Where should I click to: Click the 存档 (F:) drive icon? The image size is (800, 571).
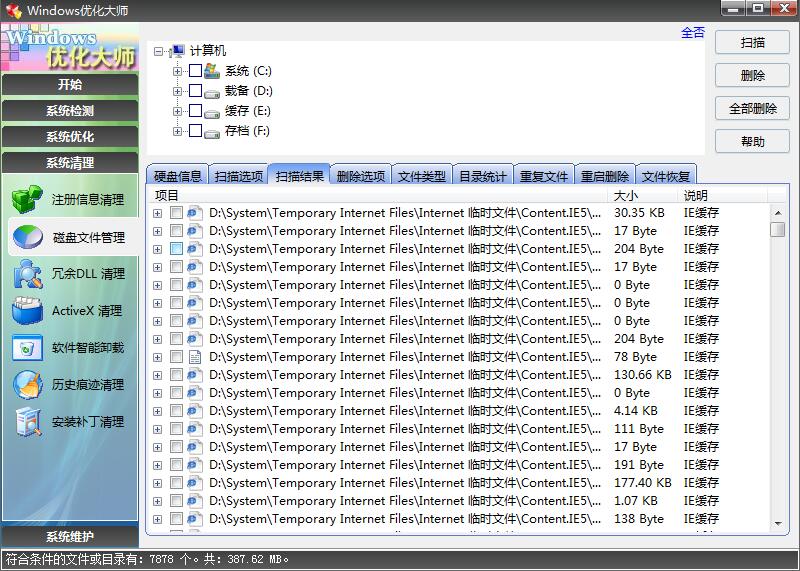[x=212, y=133]
